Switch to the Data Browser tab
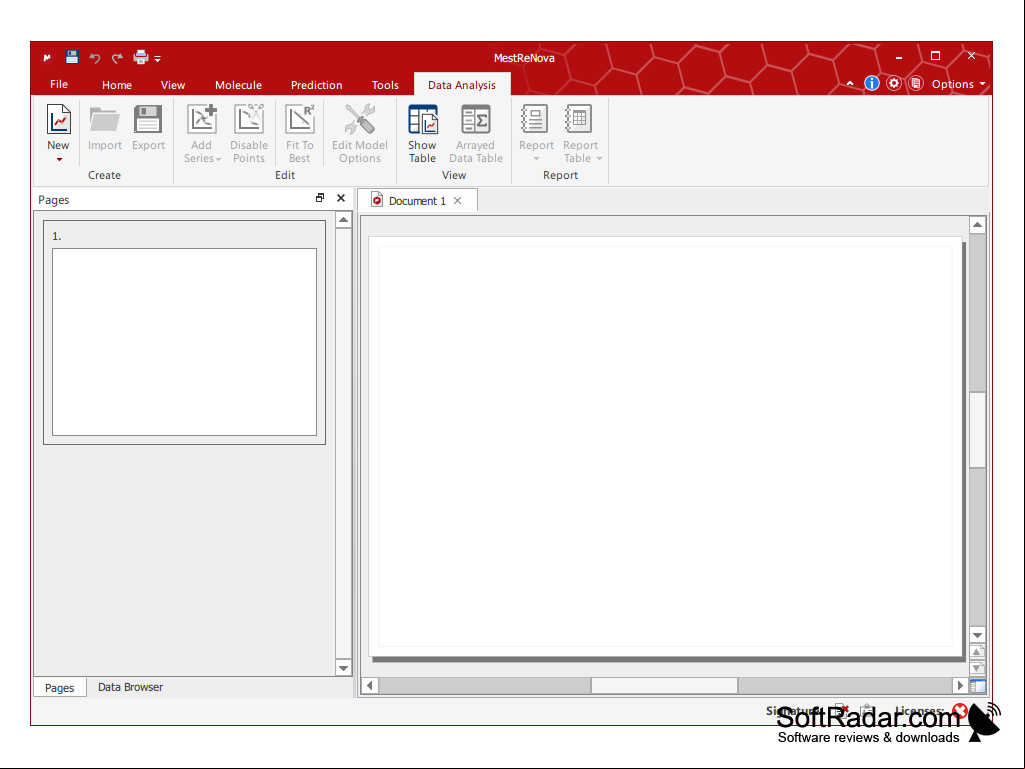The image size is (1025, 769). (130, 687)
